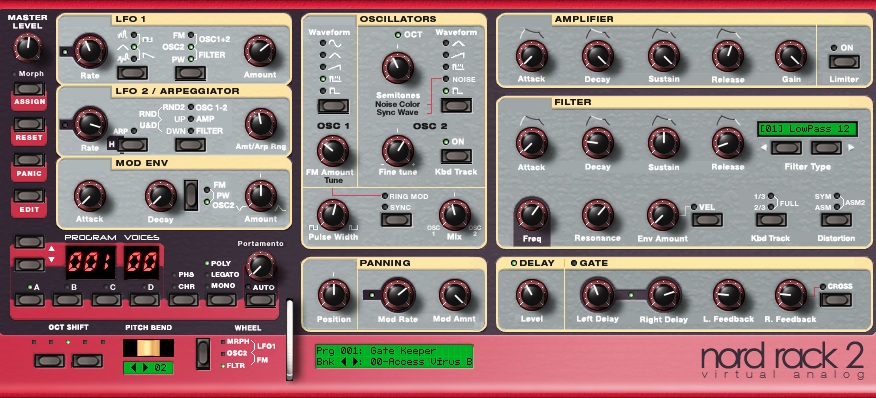Click the Panning Mod Amnt knob
Screen dimensions: 876x398
click(455, 295)
